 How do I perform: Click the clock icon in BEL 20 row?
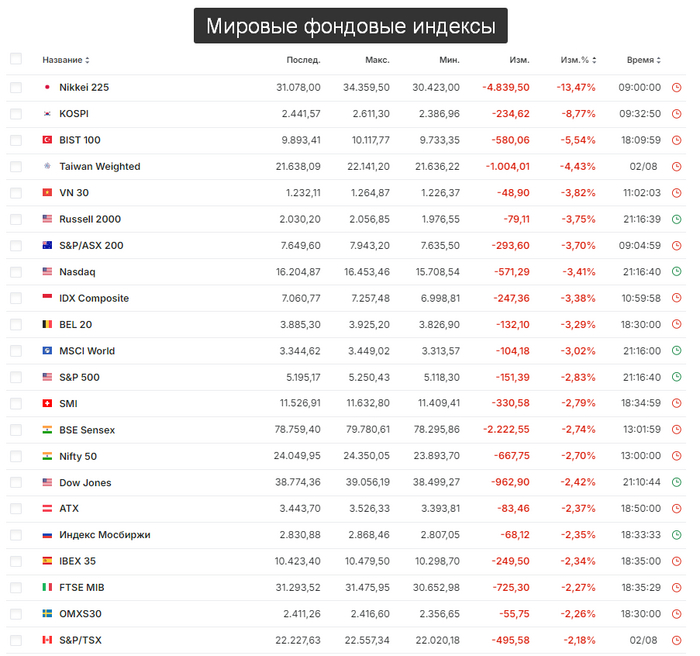(676, 324)
